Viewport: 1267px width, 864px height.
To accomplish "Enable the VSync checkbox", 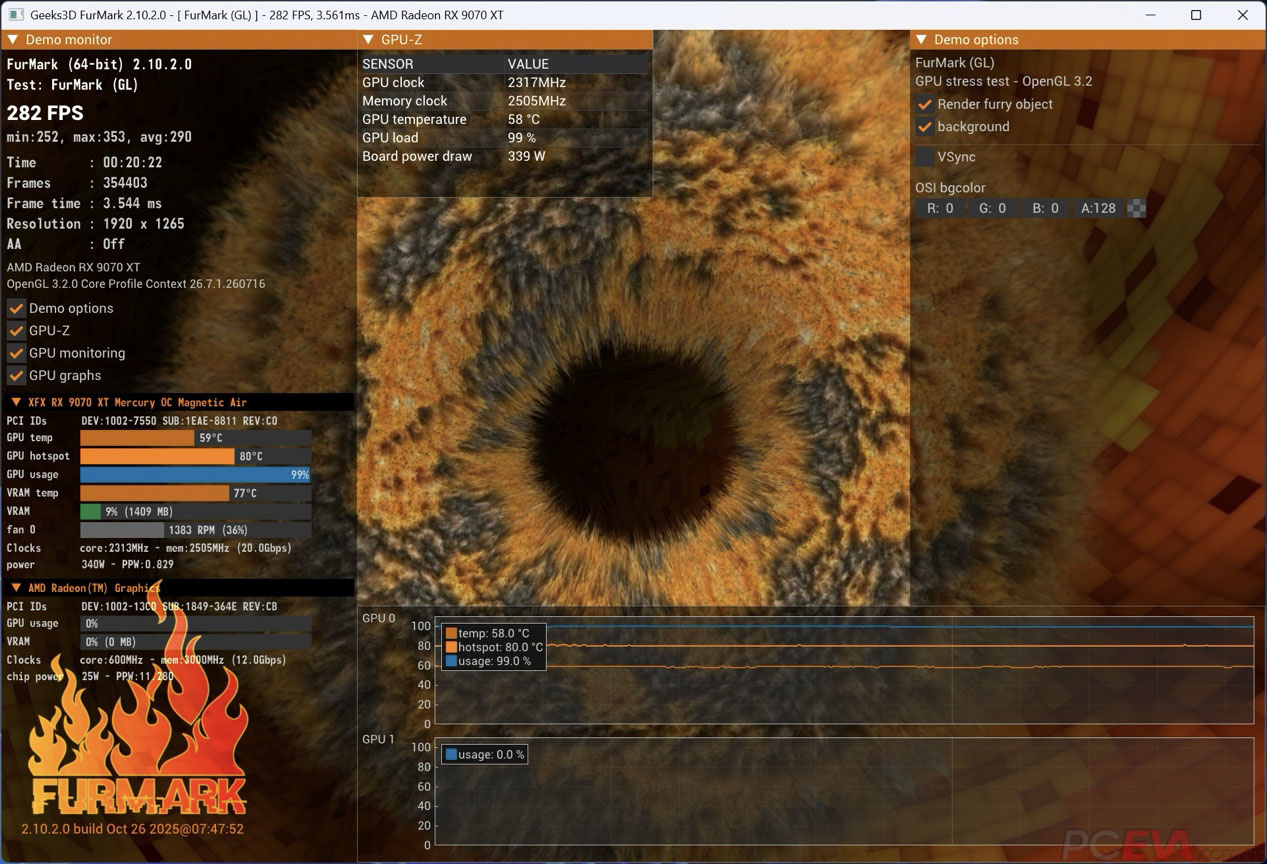I will coord(925,157).
